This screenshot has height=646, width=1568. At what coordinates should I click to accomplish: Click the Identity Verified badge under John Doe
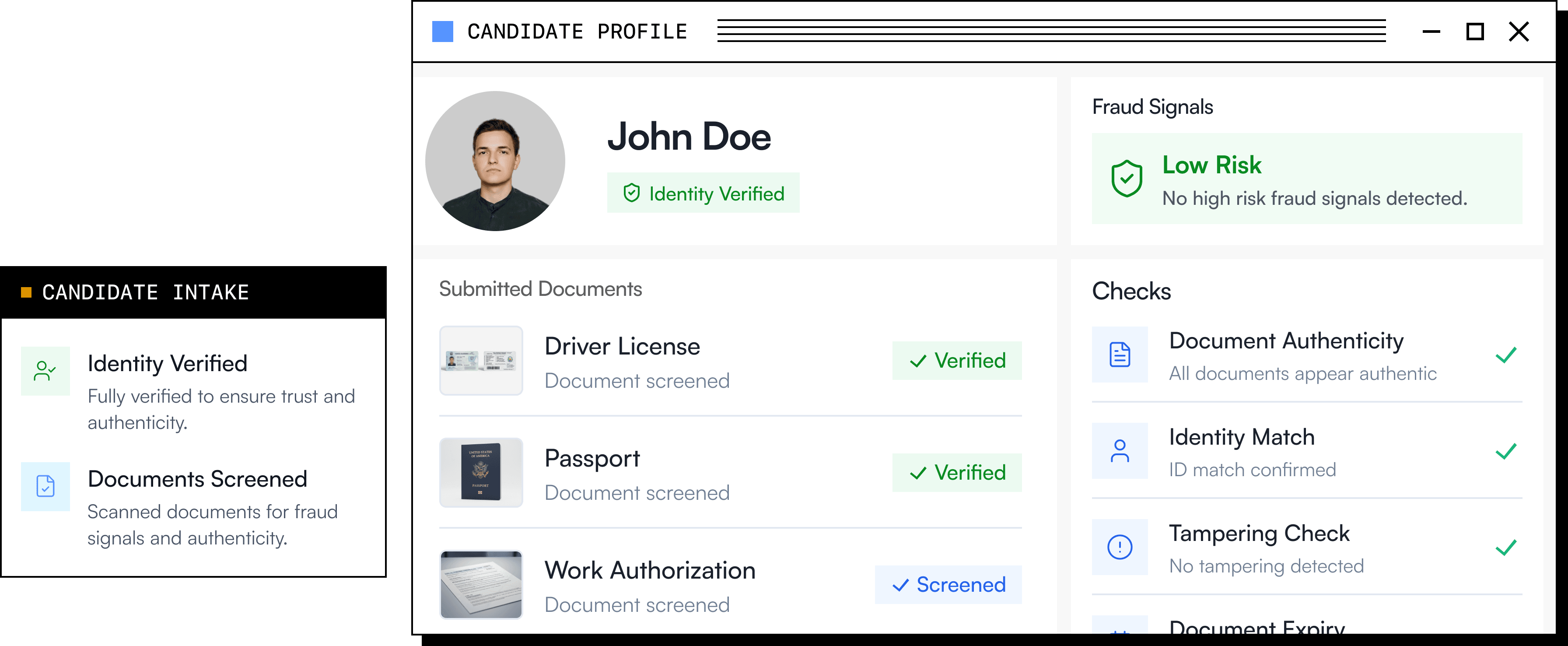click(703, 193)
